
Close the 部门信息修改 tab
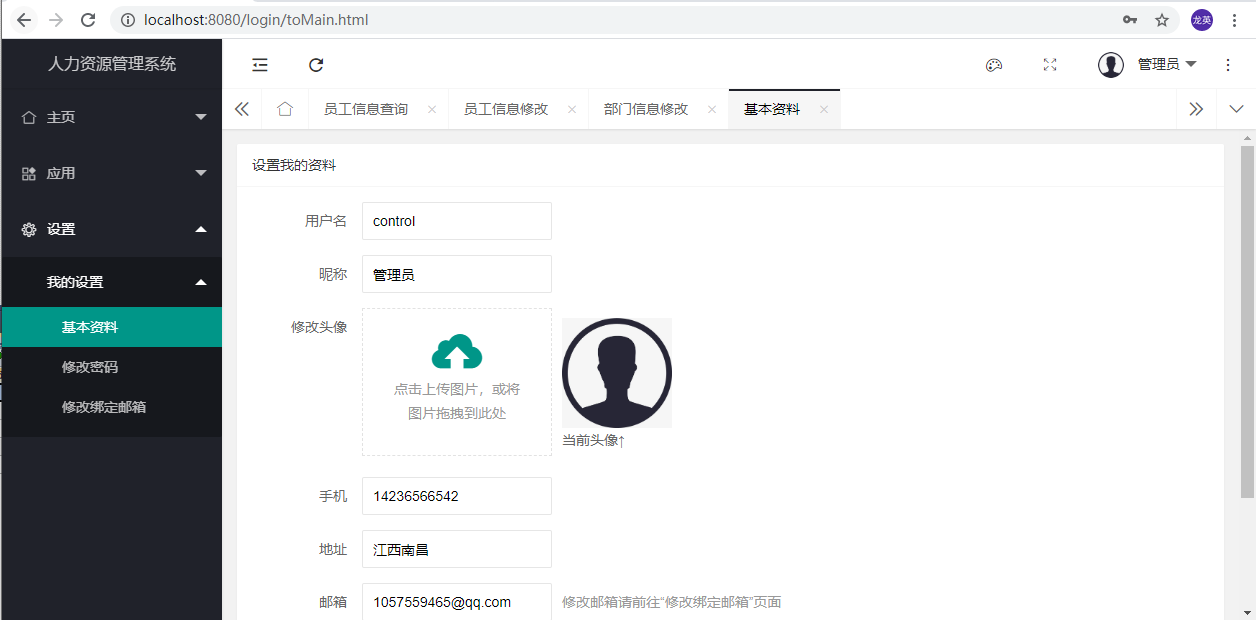712,110
